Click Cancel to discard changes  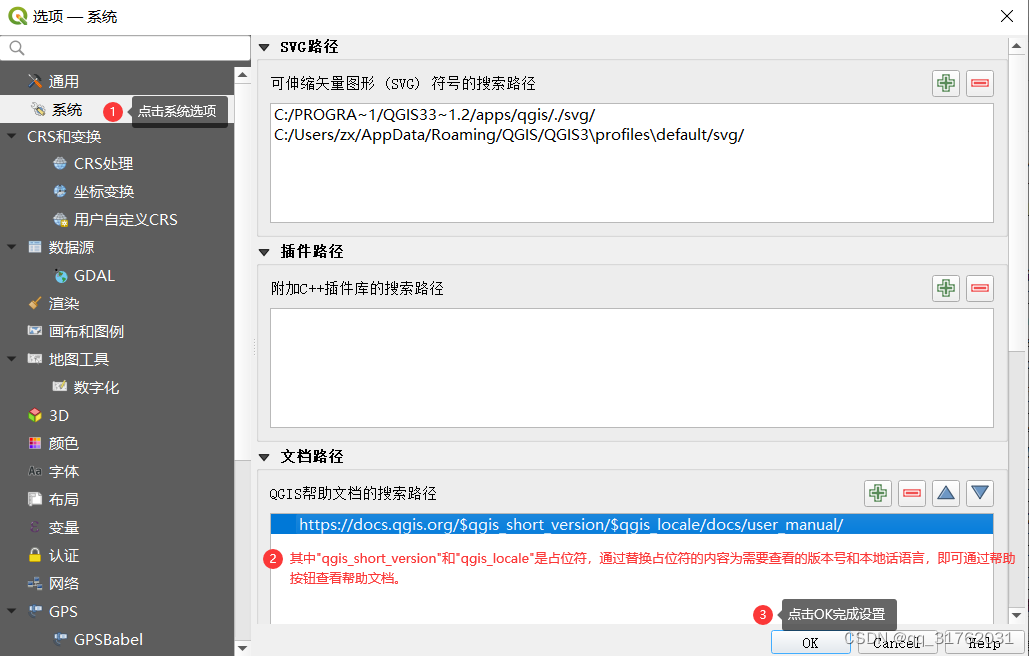[896, 643]
